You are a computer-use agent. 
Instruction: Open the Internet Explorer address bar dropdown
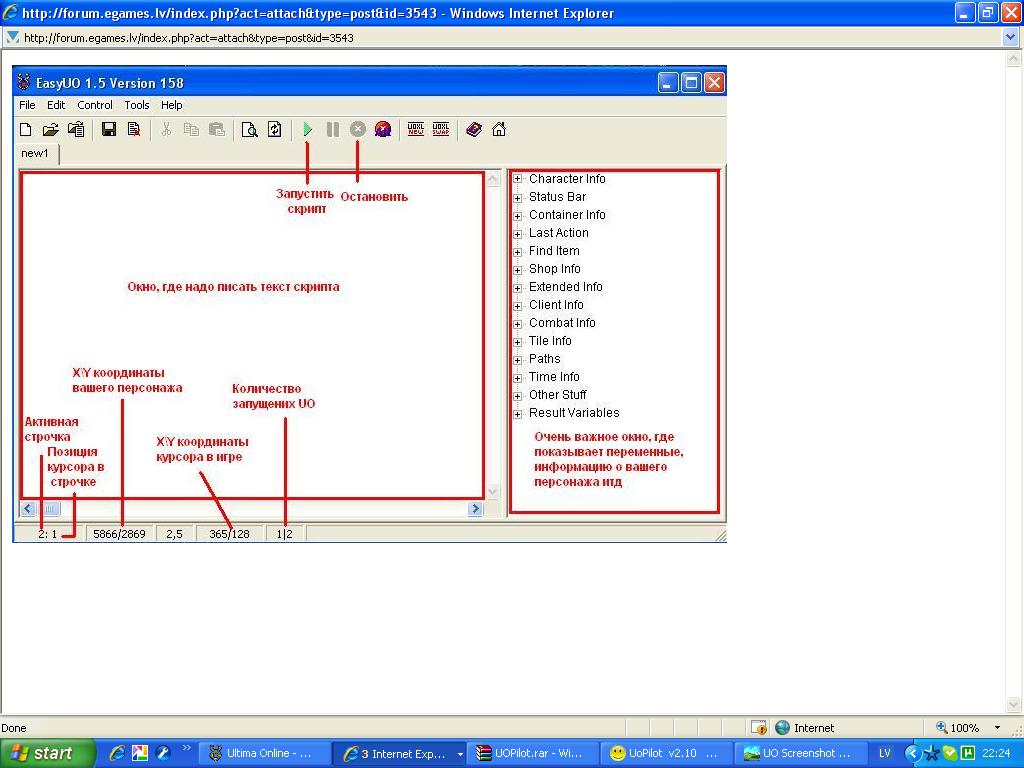[1012, 38]
